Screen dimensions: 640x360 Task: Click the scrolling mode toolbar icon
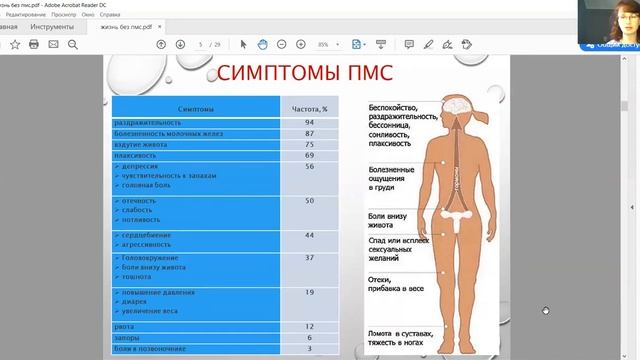point(381,44)
